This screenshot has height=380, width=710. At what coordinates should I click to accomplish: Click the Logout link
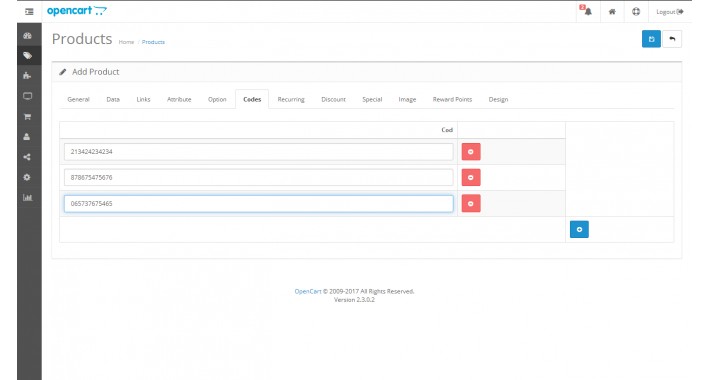670,12
